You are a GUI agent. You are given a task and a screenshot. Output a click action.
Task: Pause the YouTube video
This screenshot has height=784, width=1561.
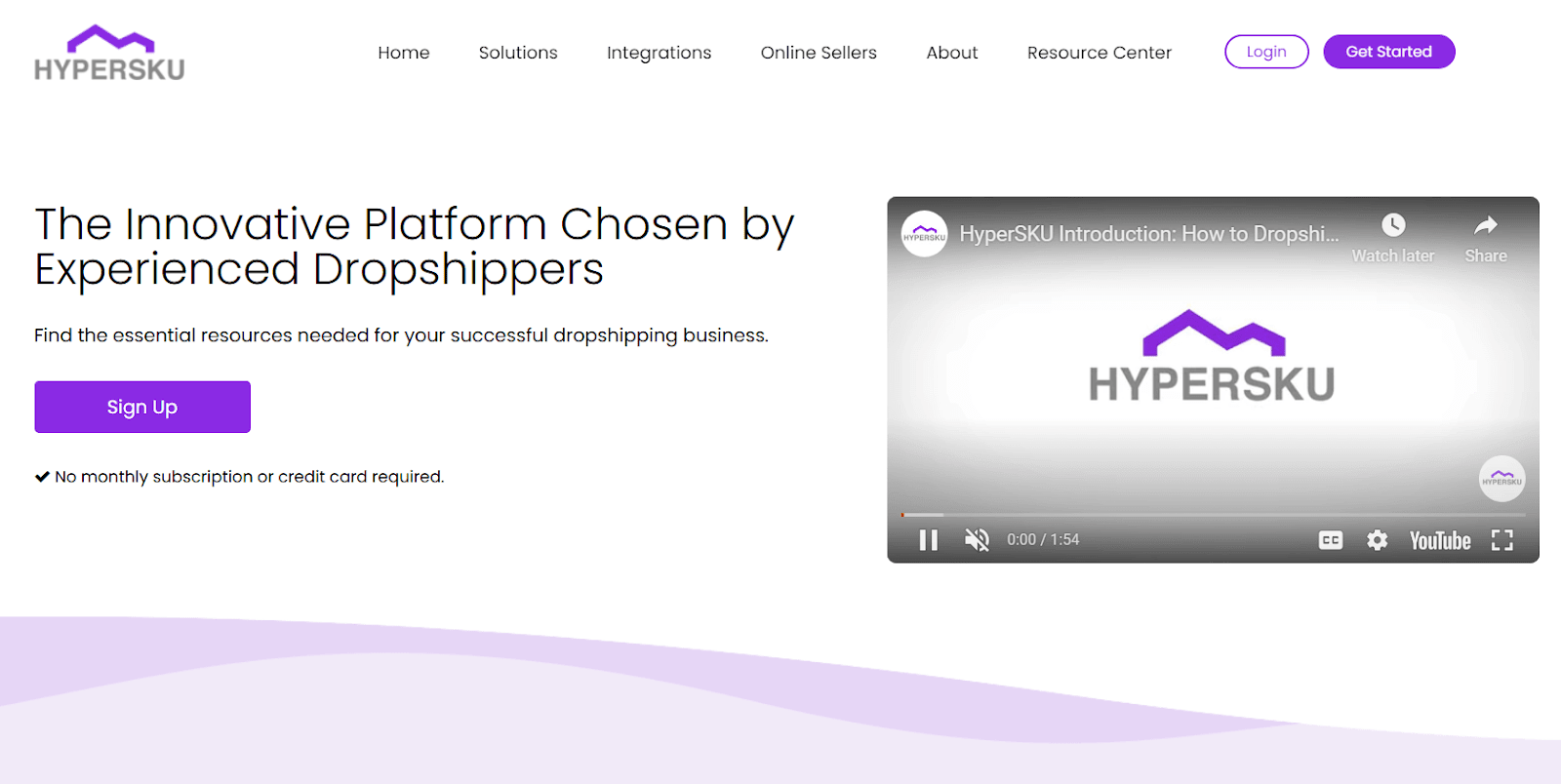click(x=929, y=540)
